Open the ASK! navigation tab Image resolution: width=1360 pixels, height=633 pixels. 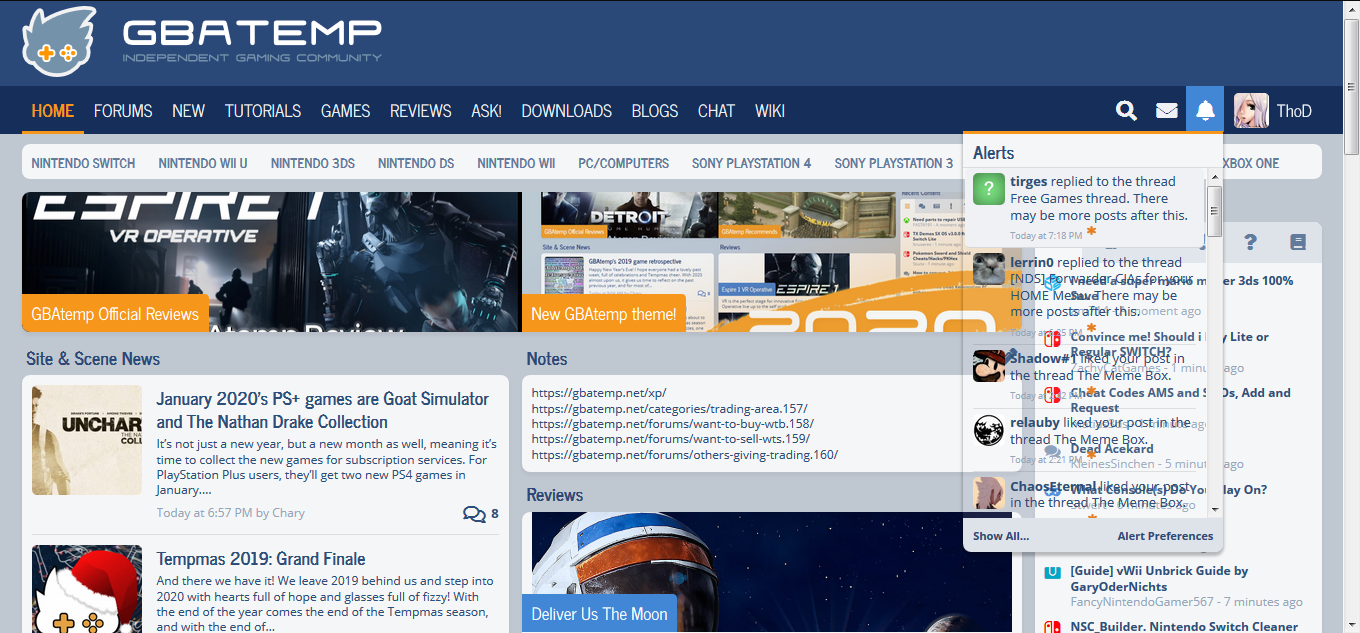pyautogui.click(x=486, y=111)
